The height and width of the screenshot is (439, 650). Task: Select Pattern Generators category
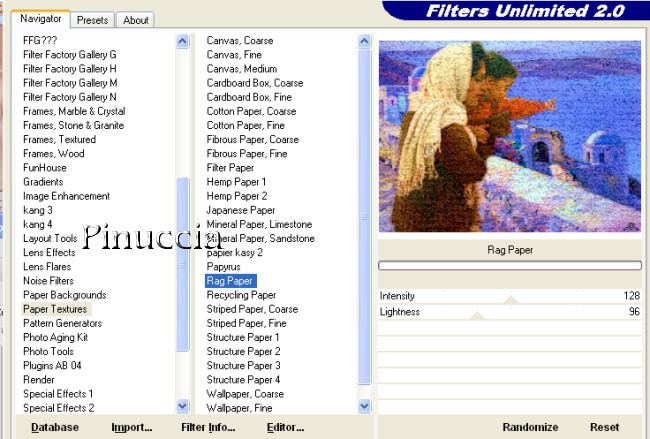coord(63,323)
